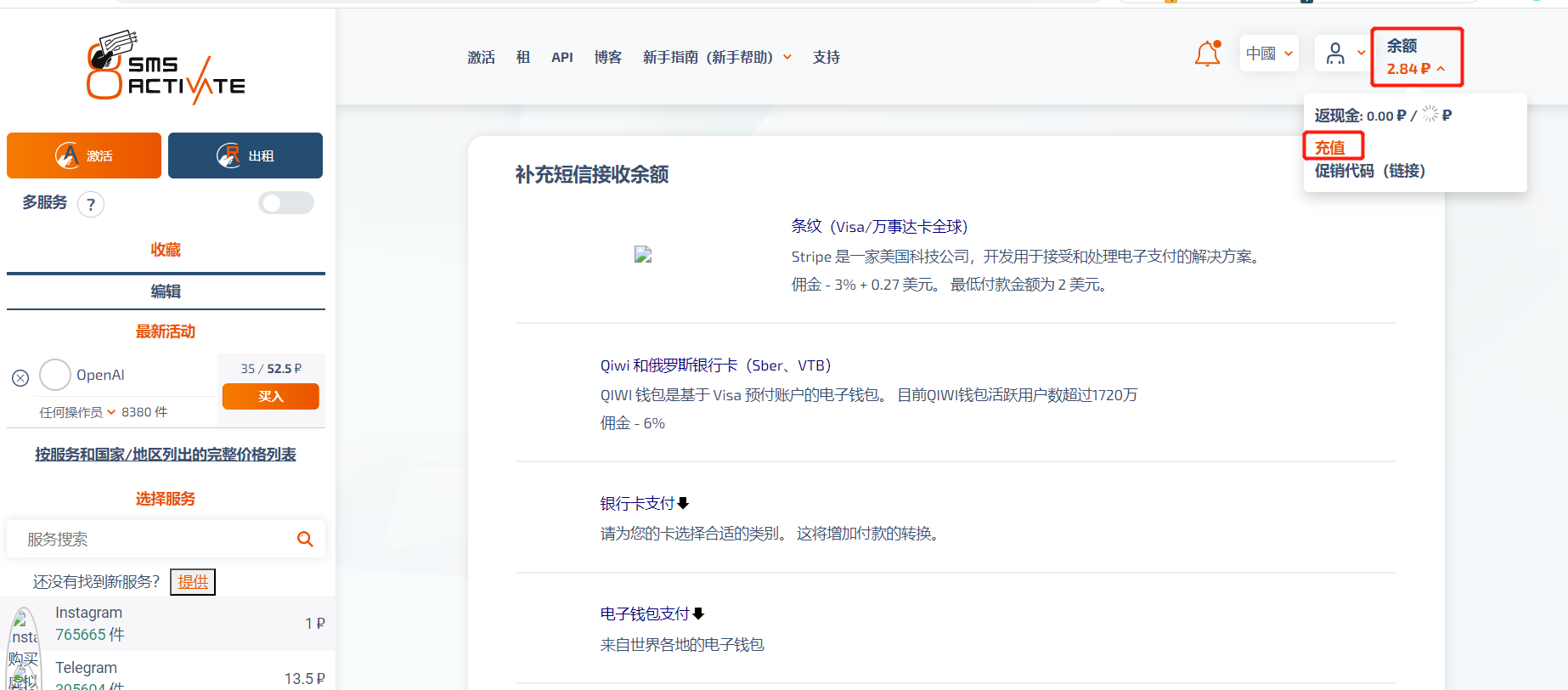The height and width of the screenshot is (690, 1568).
Task: Click 促销代码 (链接) link
Action: pyautogui.click(x=1370, y=171)
